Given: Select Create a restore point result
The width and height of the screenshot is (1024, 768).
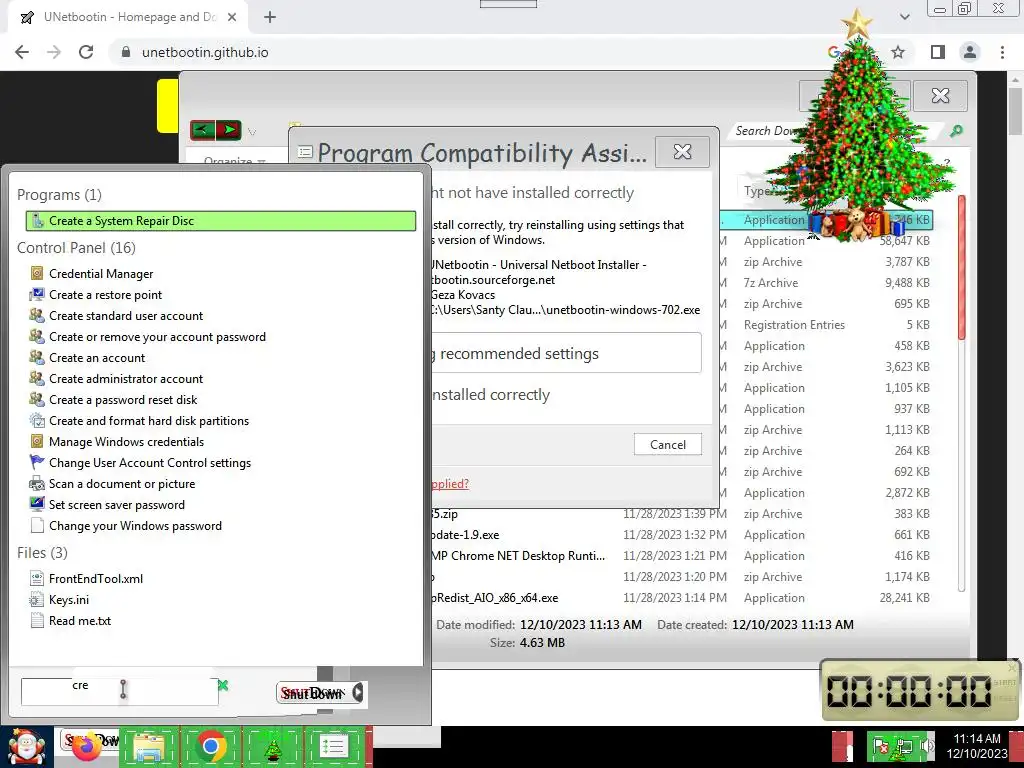Looking at the screenshot, I should point(105,295).
